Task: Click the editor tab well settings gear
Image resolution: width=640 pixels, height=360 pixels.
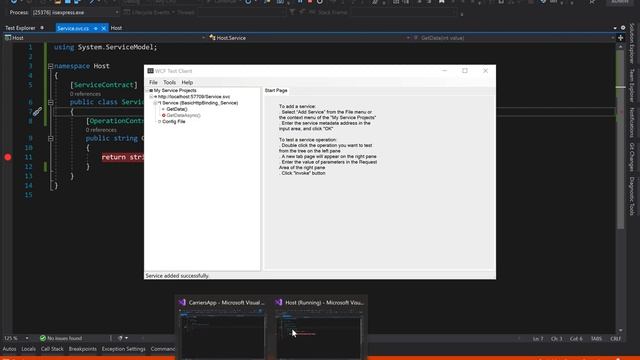Action: (623, 28)
